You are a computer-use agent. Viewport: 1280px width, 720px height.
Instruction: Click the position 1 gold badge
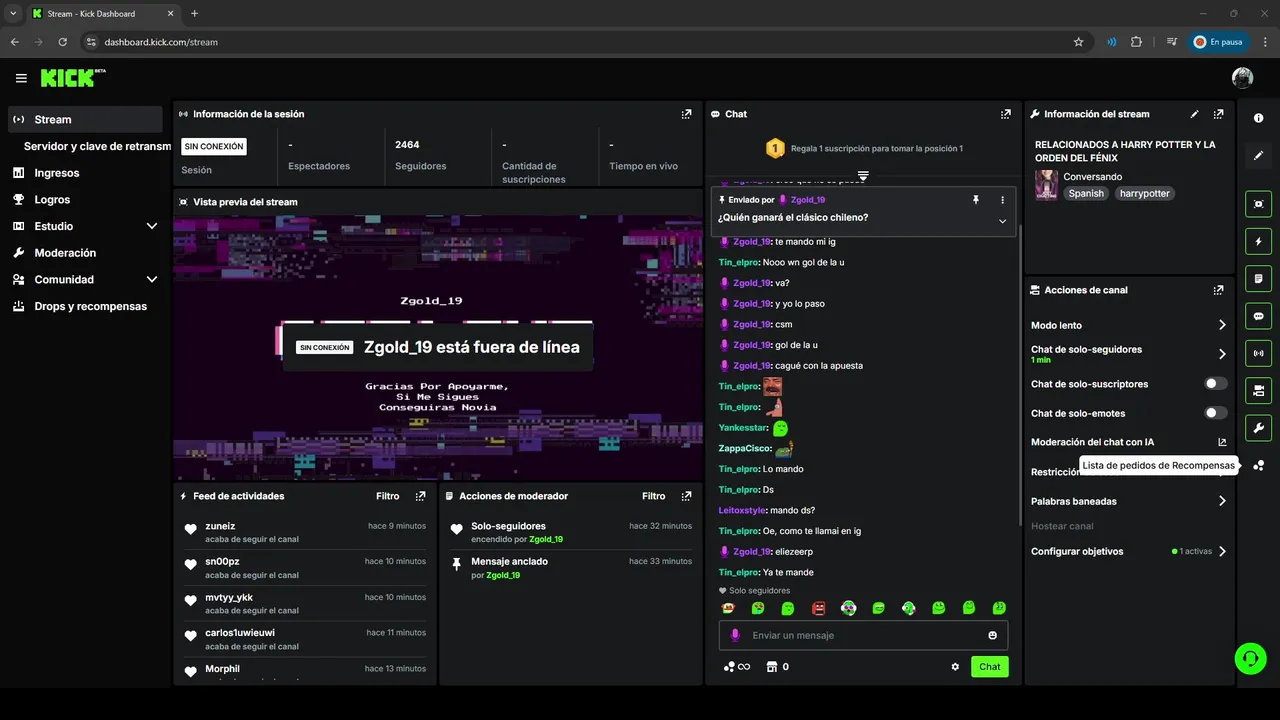[774, 149]
